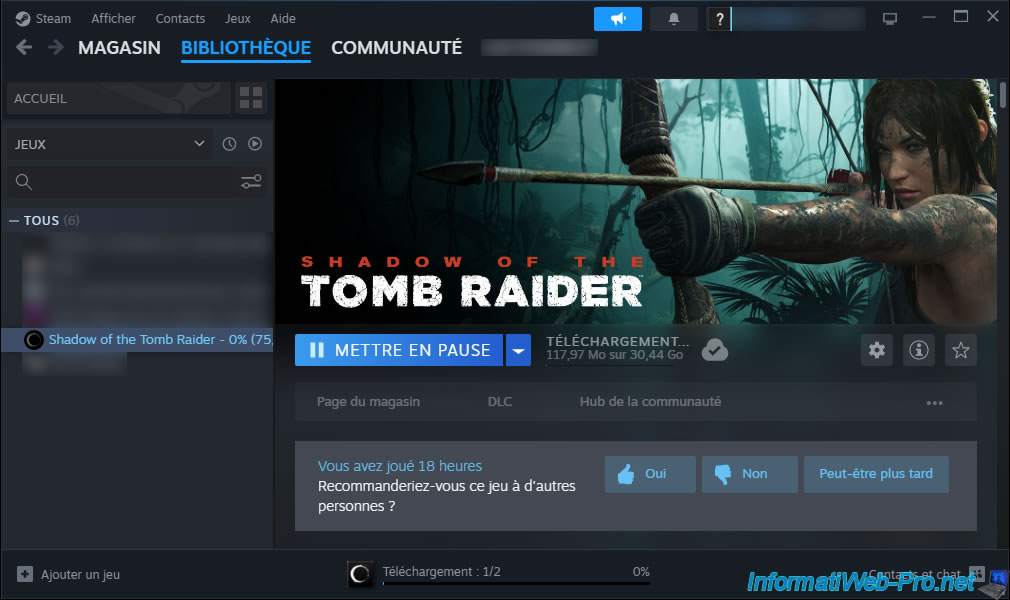The image size is (1010, 600).
Task: Click the question mark help icon
Action: pos(719,19)
